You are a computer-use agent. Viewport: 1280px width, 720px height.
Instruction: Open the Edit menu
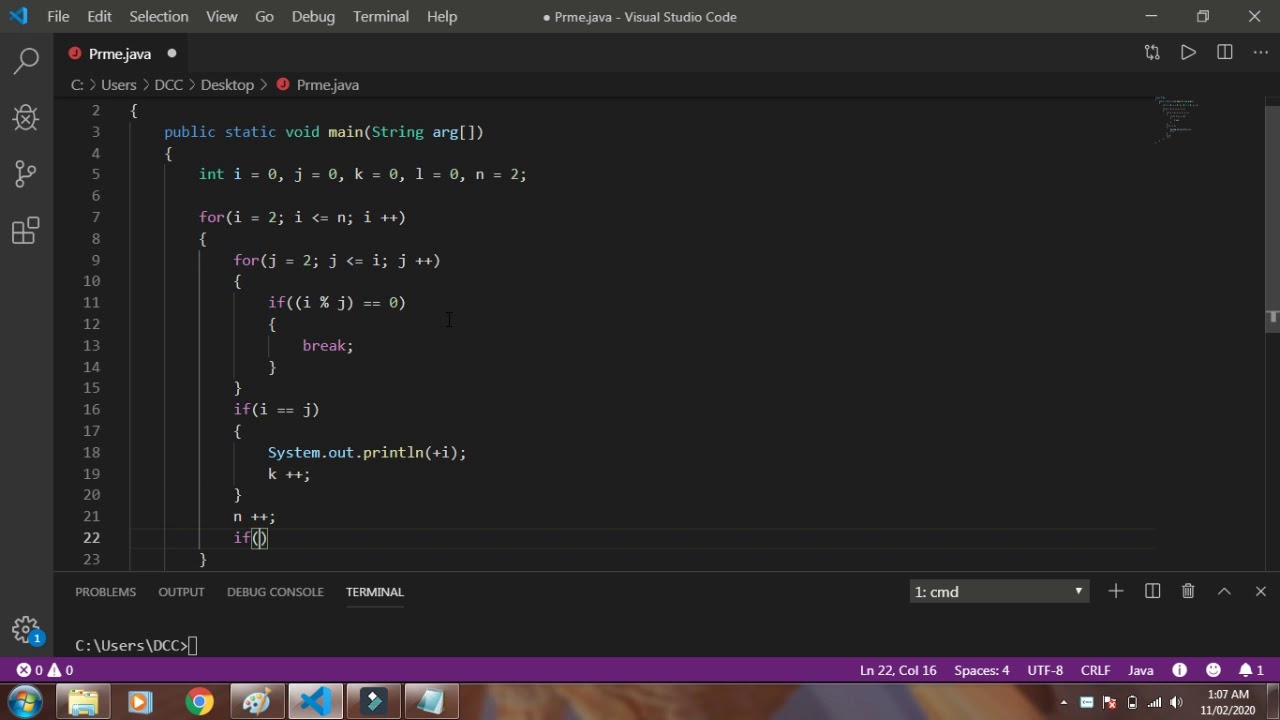pos(99,16)
